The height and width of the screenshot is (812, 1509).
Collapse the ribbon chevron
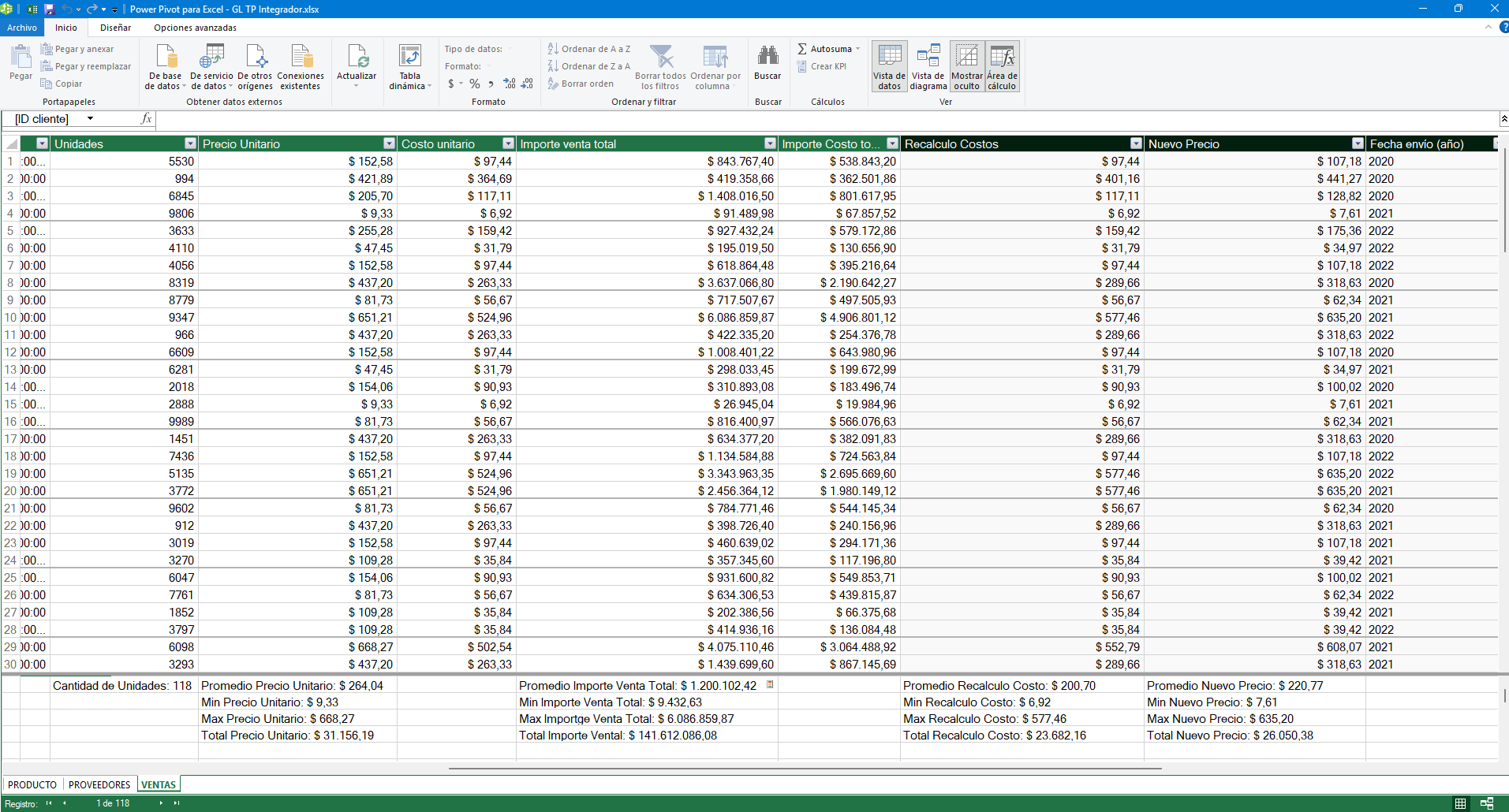[1488, 28]
